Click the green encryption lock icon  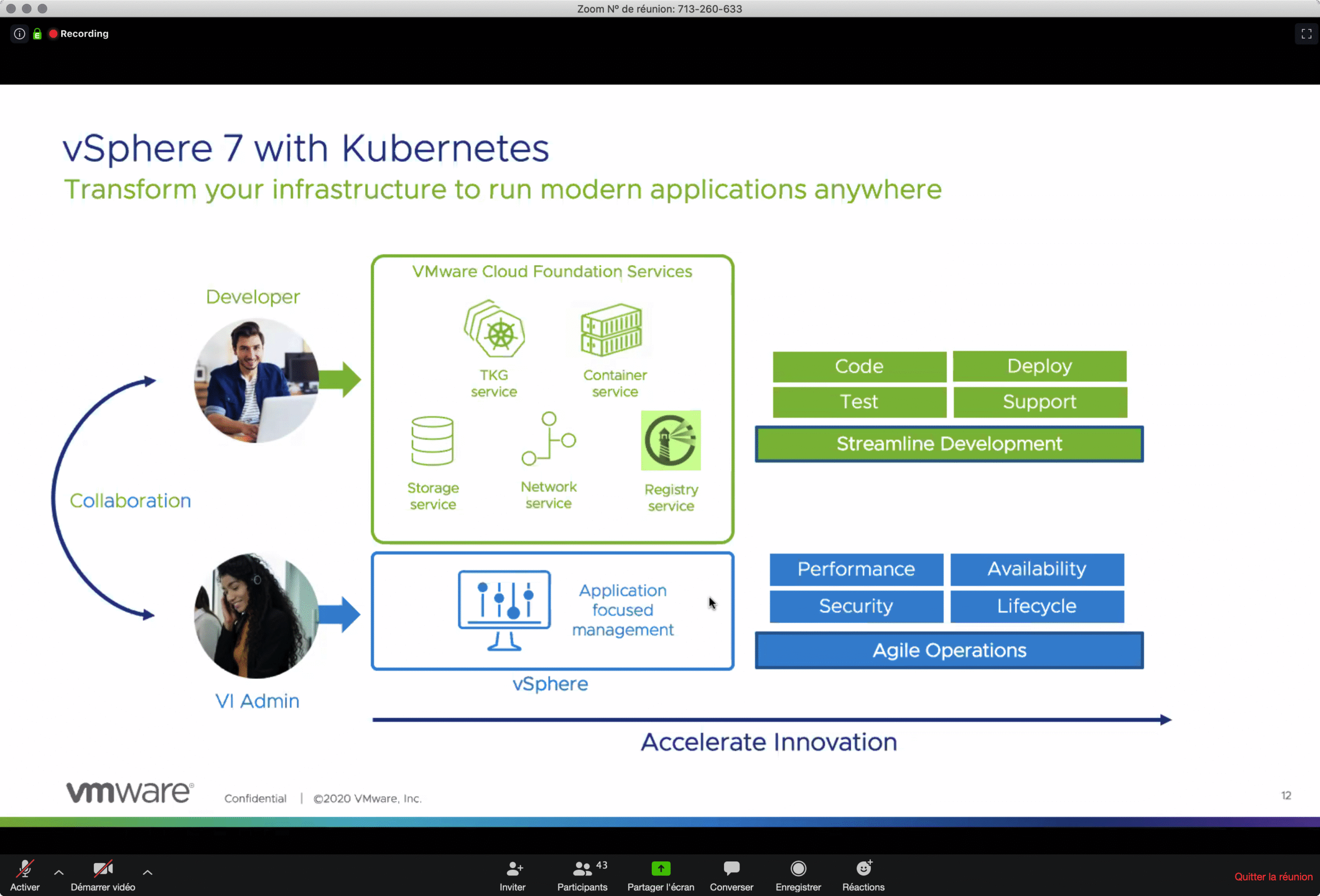[38, 34]
